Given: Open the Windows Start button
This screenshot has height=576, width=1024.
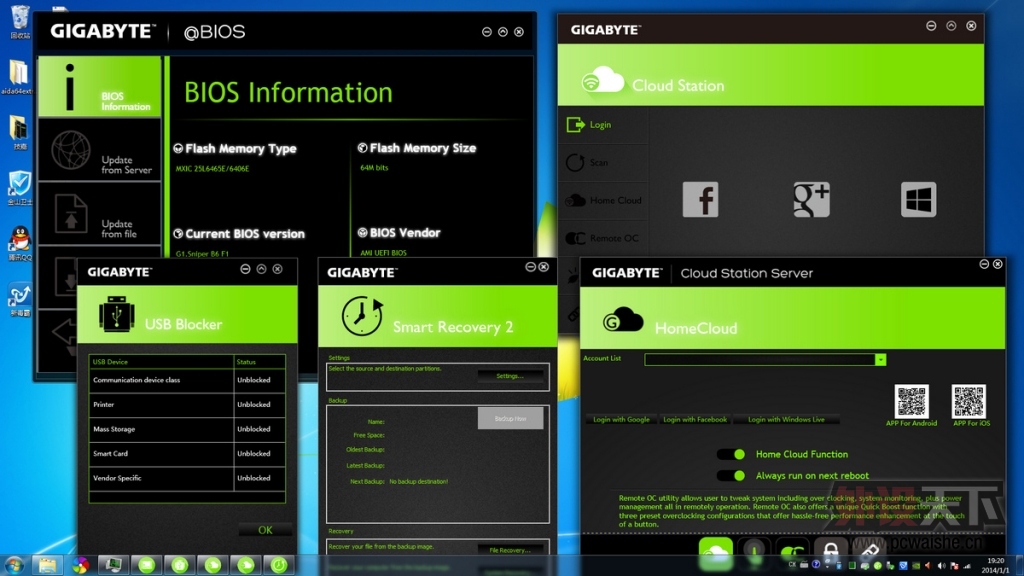Looking at the screenshot, I should point(14,566).
